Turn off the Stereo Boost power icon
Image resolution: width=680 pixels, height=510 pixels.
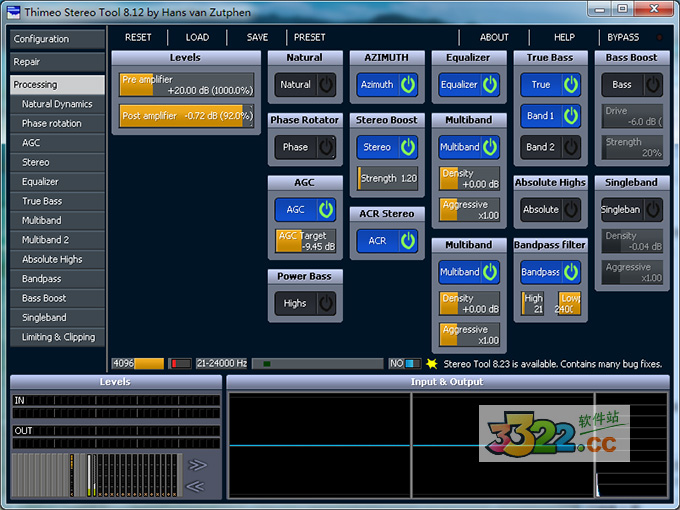click(x=407, y=147)
